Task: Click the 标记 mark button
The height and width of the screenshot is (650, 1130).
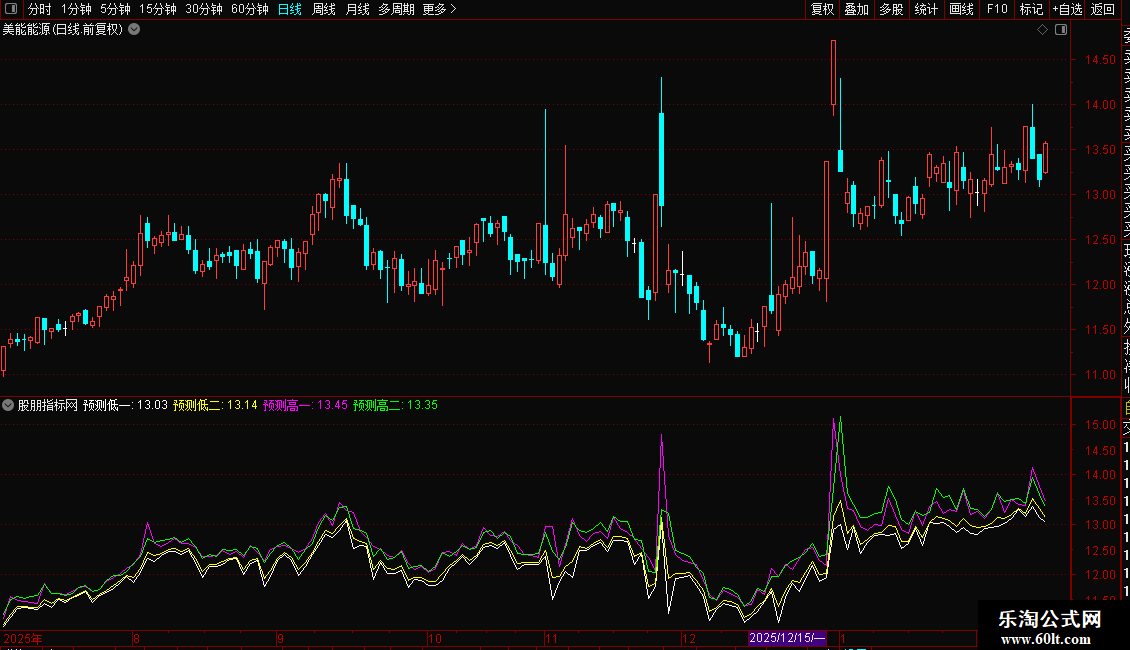Action: (x=1031, y=9)
